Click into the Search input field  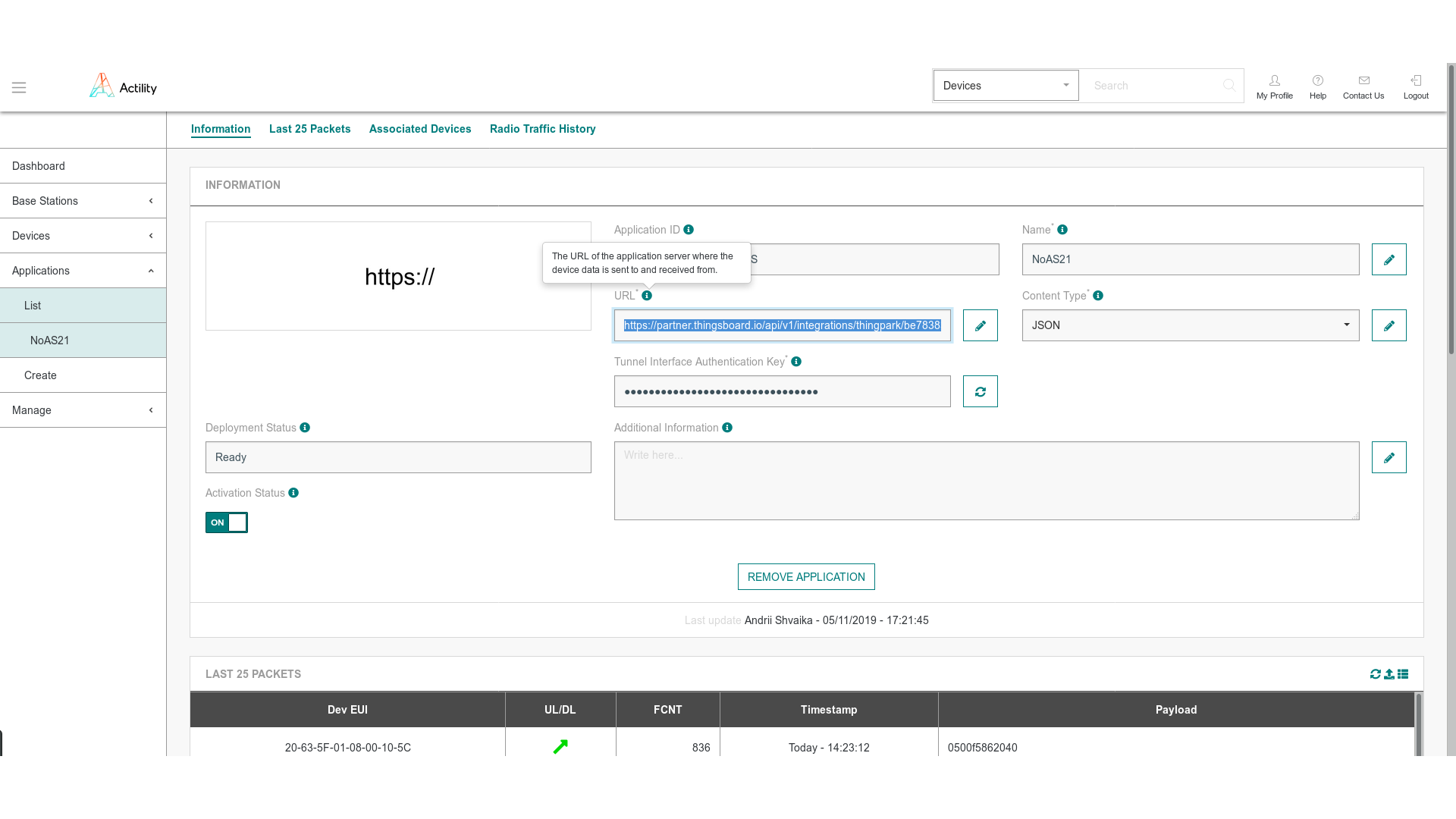[x=1153, y=86]
